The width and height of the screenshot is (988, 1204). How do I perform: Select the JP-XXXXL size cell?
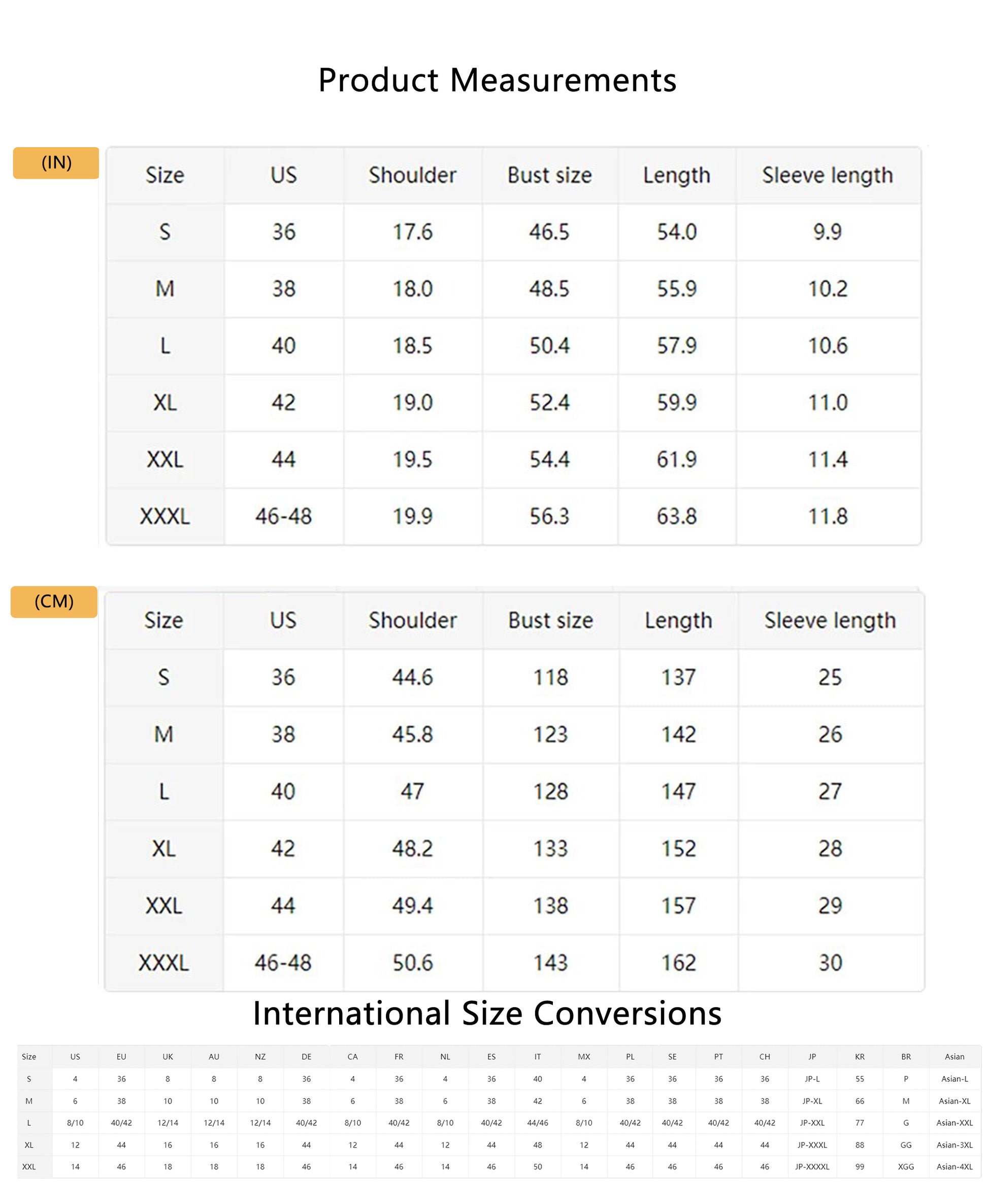(x=812, y=1166)
